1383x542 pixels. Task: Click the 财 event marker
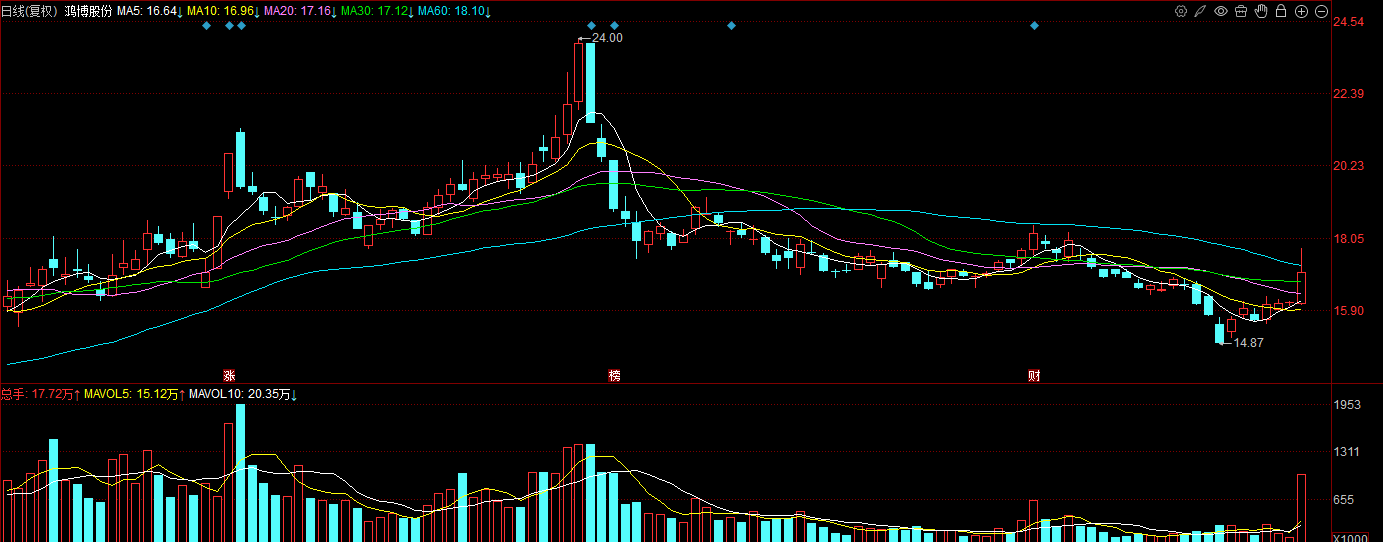click(x=1034, y=375)
